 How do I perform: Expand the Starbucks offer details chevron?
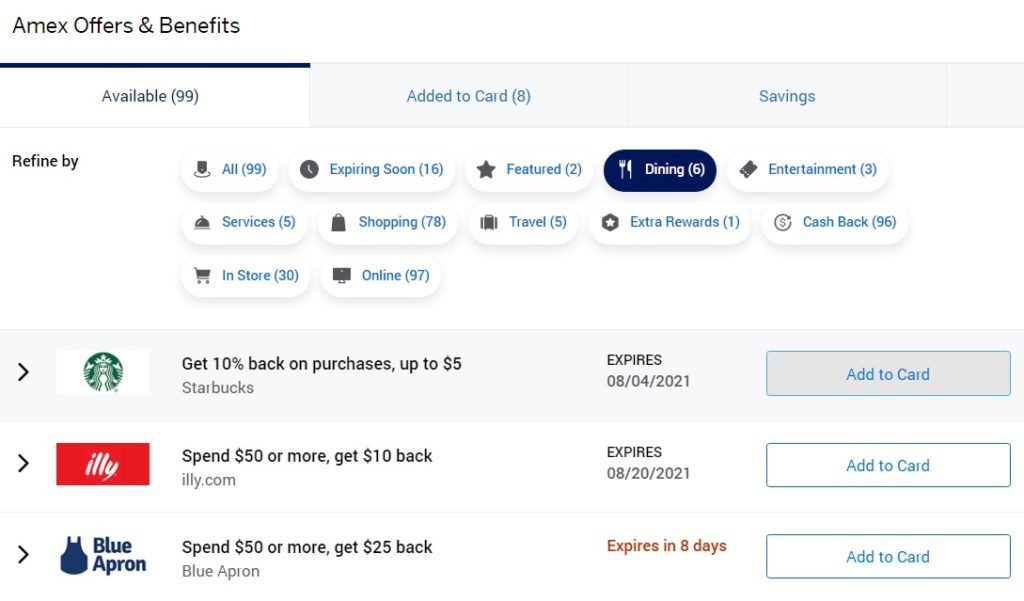[24, 372]
